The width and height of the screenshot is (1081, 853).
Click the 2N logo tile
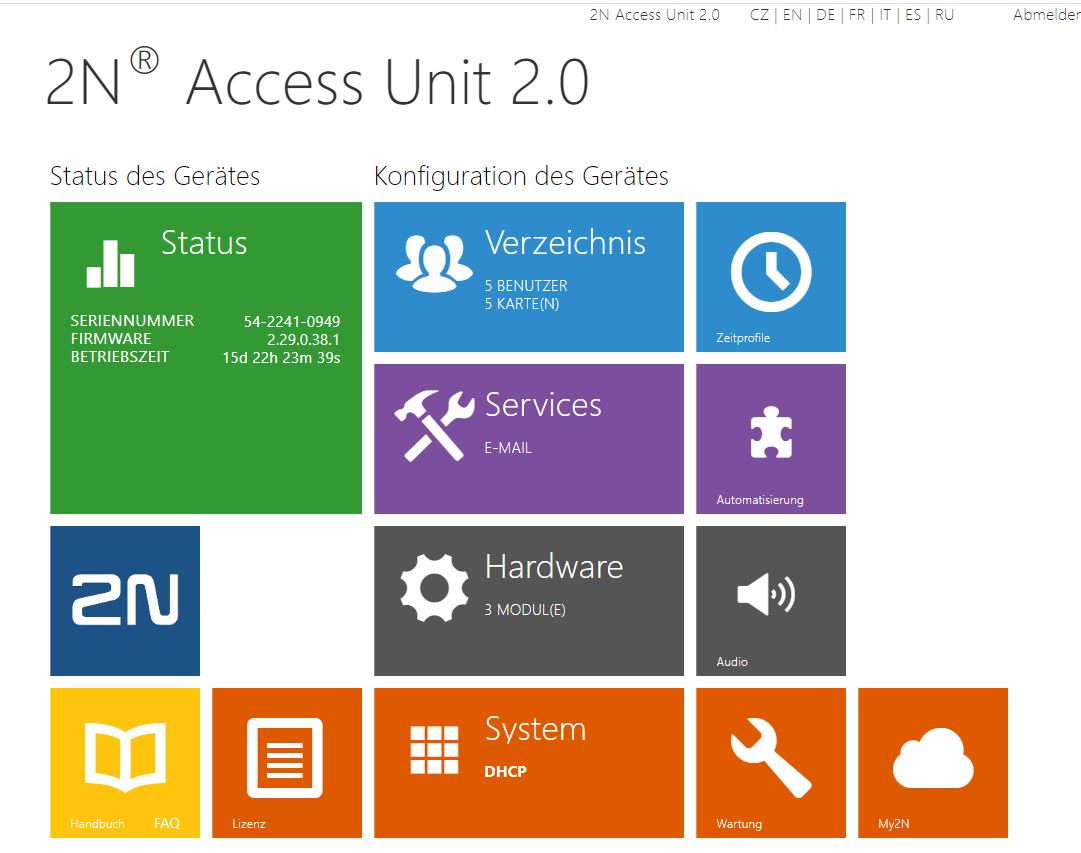point(125,601)
